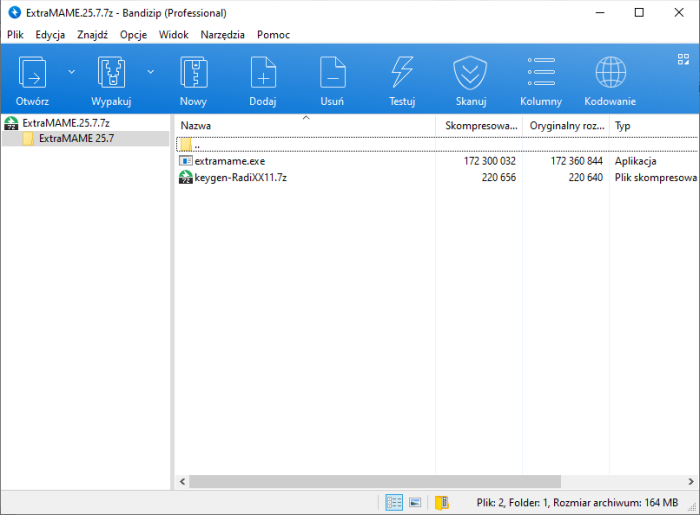The height and width of the screenshot is (515, 700).
Task: Sort by the Oryginalny roz... column header
Action: [566, 125]
